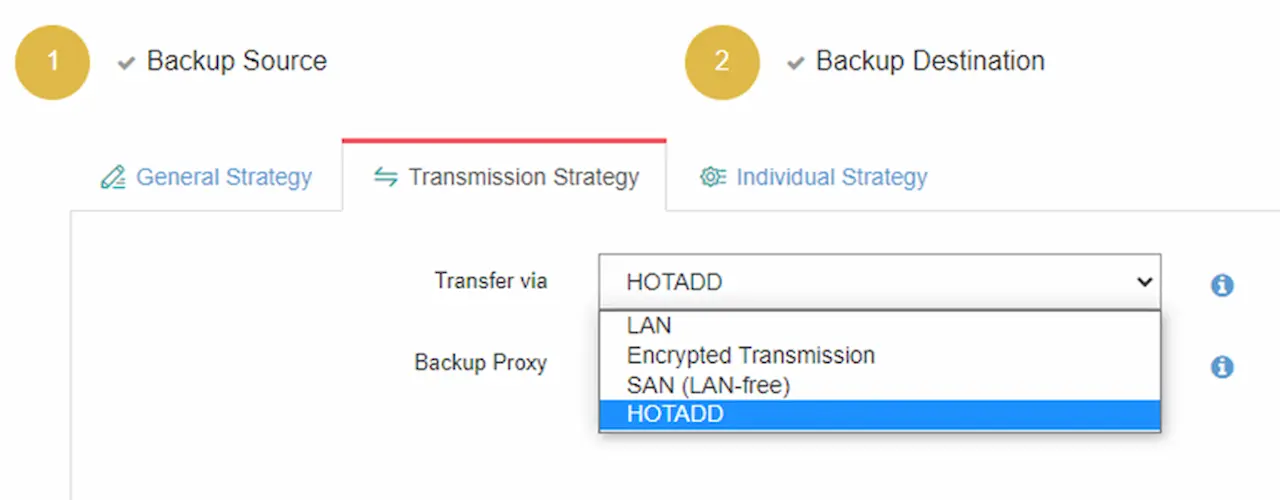Click the step 2 gold circle
1280x500 pixels.
click(x=722, y=61)
